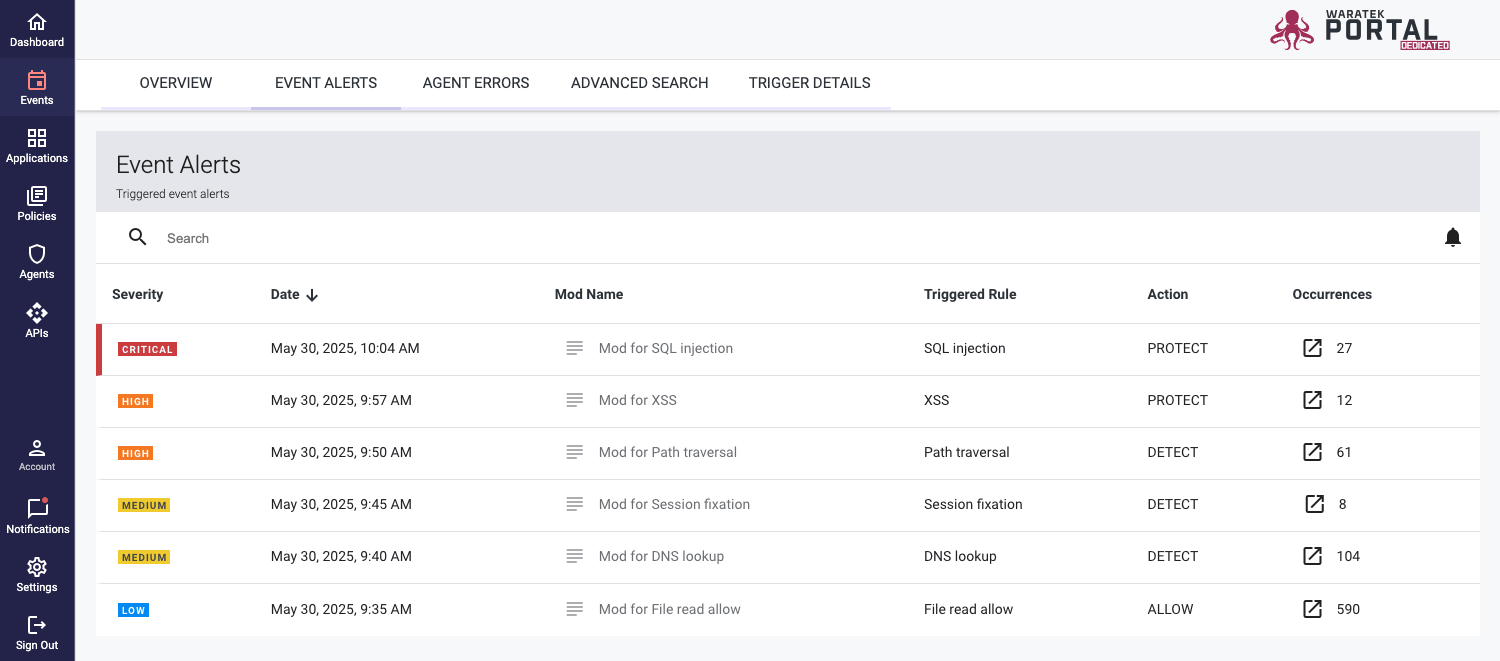Open occurrences link icon for Session fixation

(1315, 504)
